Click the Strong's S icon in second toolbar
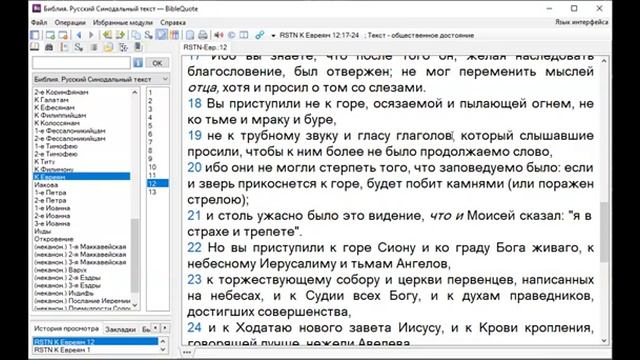Image resolution: width=640 pixels, height=360 pixels. tap(78, 47)
